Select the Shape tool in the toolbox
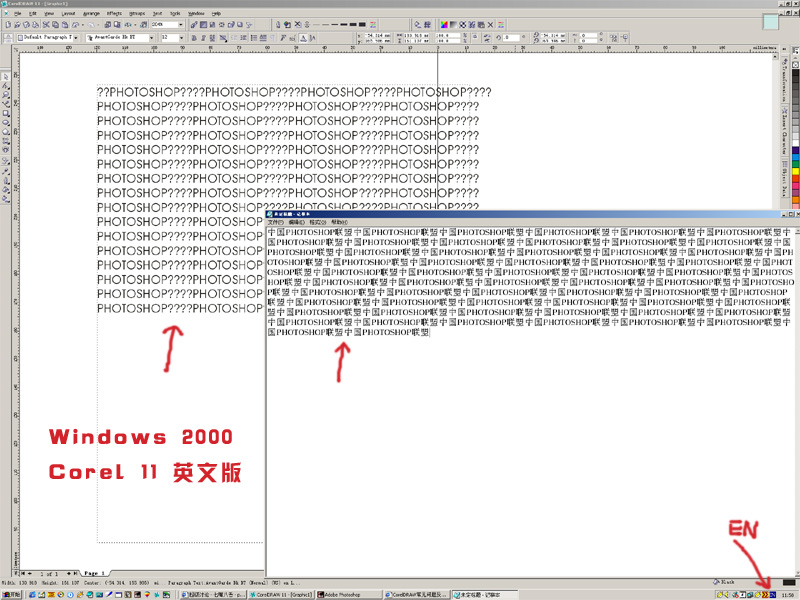The image size is (800, 600). tap(6, 86)
